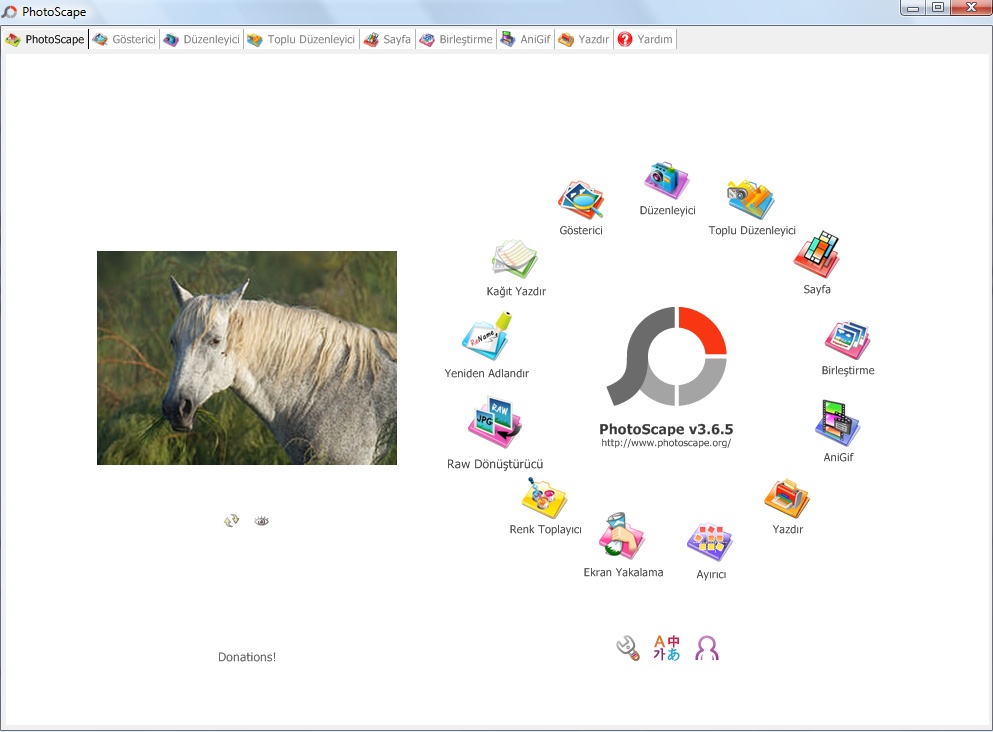Switch to the Yazdır tab in the top bar
The height and width of the screenshot is (732, 993).
584,39
